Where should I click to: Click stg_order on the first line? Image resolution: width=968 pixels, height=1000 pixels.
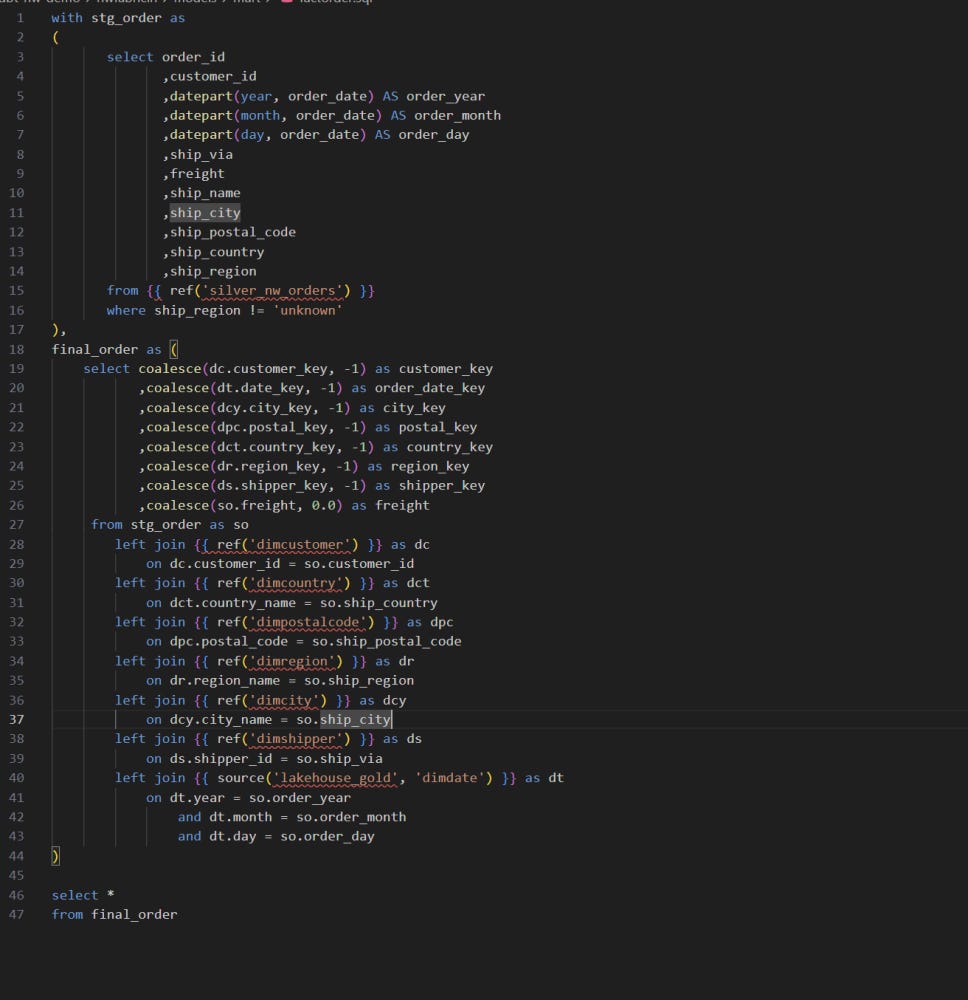click(126, 18)
